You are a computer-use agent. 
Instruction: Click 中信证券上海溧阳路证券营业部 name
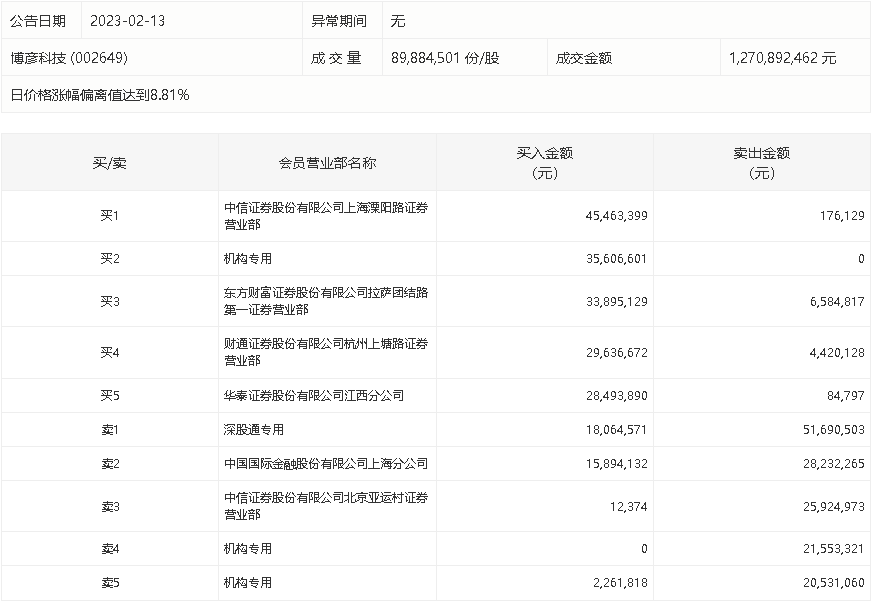[326, 216]
